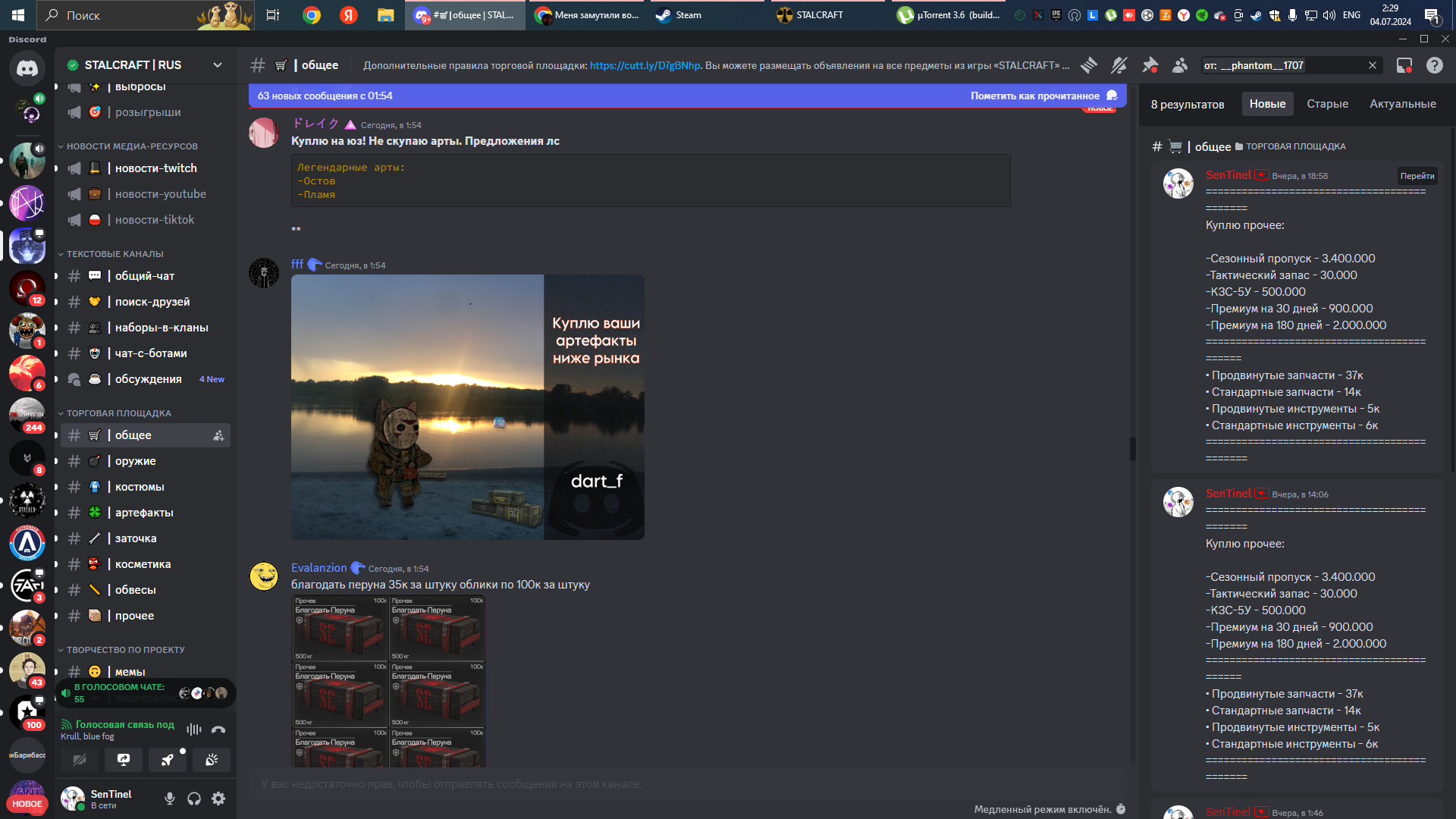Start screen share button in voice panel

pyautogui.click(x=124, y=759)
